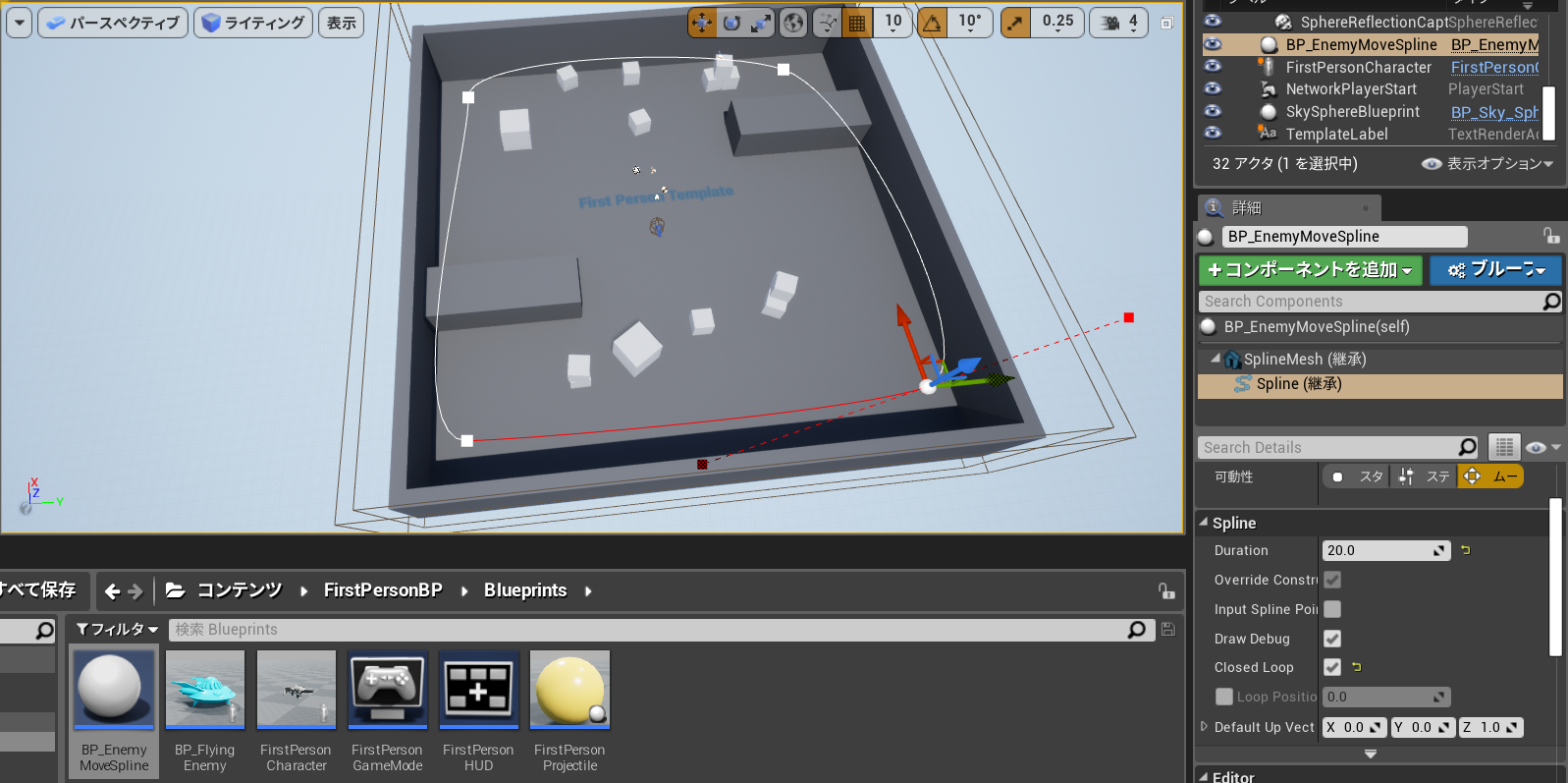Open the ブループリント blueprint button menu
This screenshot has height=783, width=1568.
click(1495, 270)
